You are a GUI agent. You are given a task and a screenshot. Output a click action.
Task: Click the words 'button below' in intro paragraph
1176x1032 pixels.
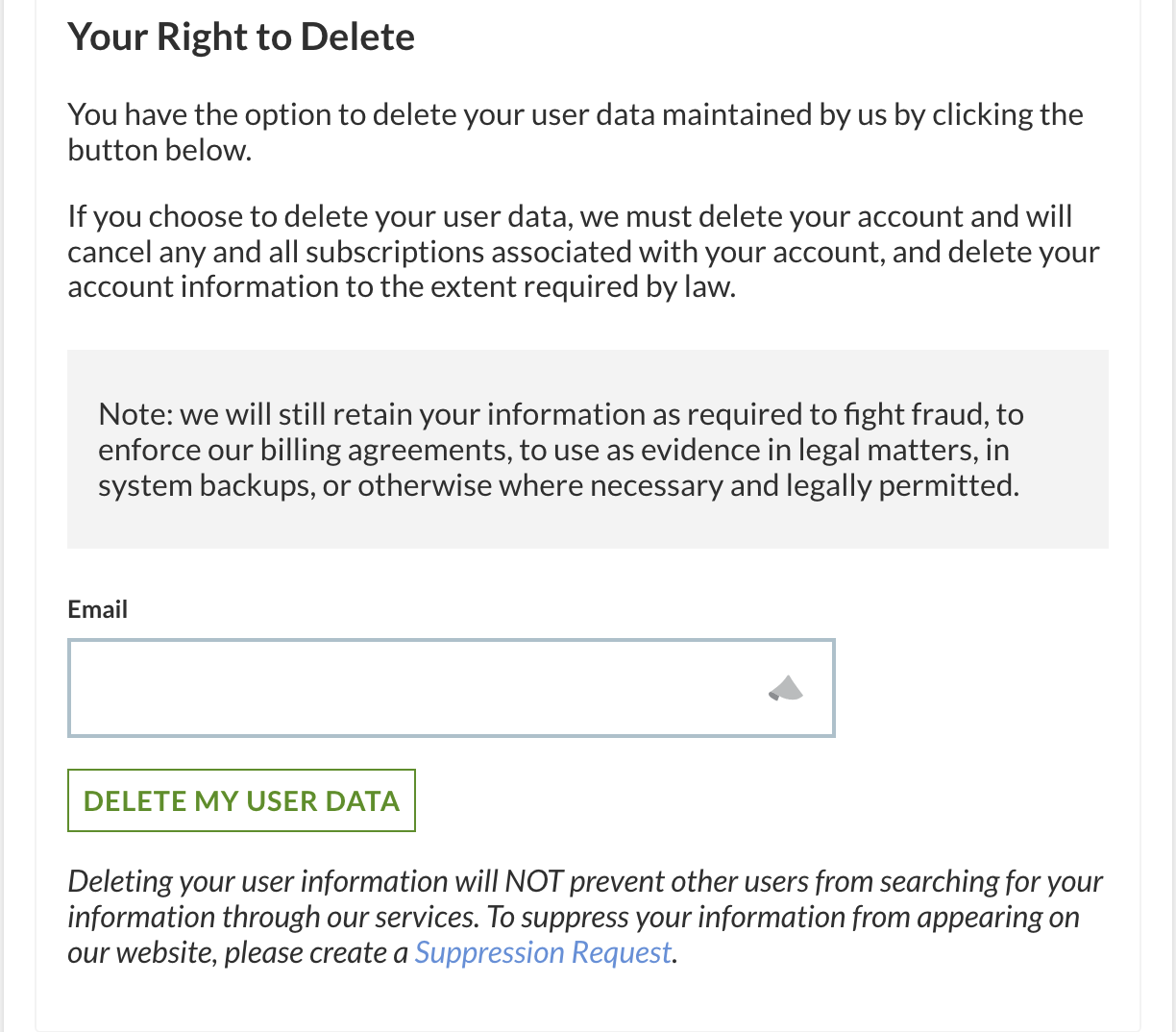pos(159,150)
